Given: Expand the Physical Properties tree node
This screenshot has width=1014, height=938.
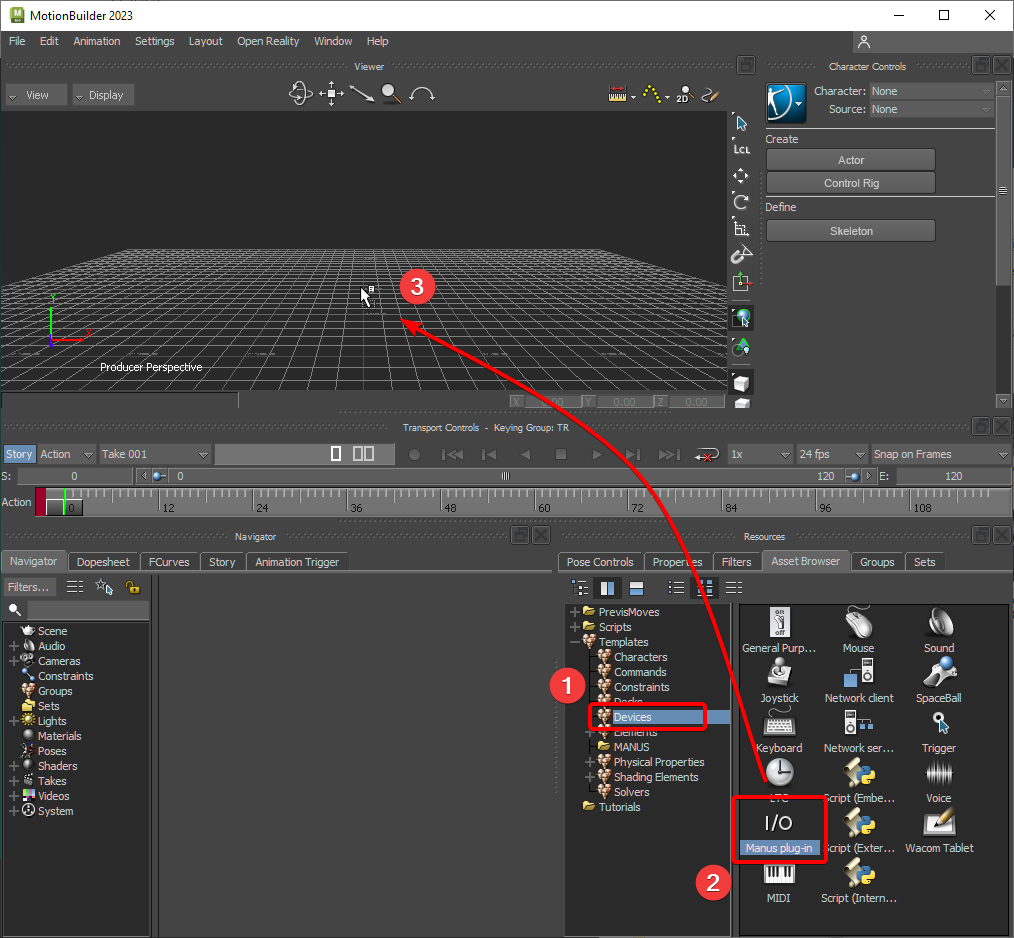Looking at the screenshot, I should pos(591,762).
